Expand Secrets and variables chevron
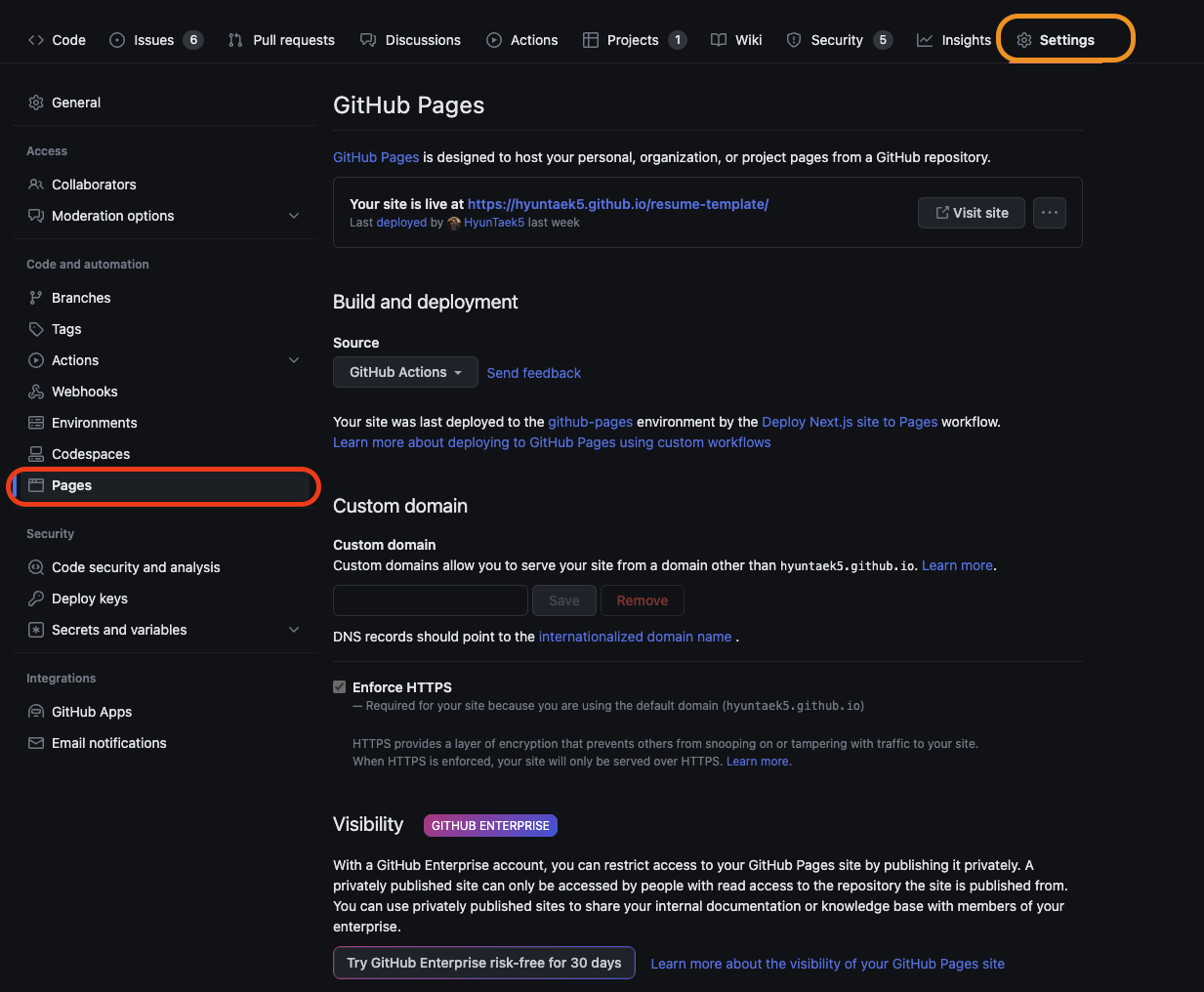Image resolution: width=1204 pixels, height=992 pixels. pyautogui.click(x=294, y=630)
